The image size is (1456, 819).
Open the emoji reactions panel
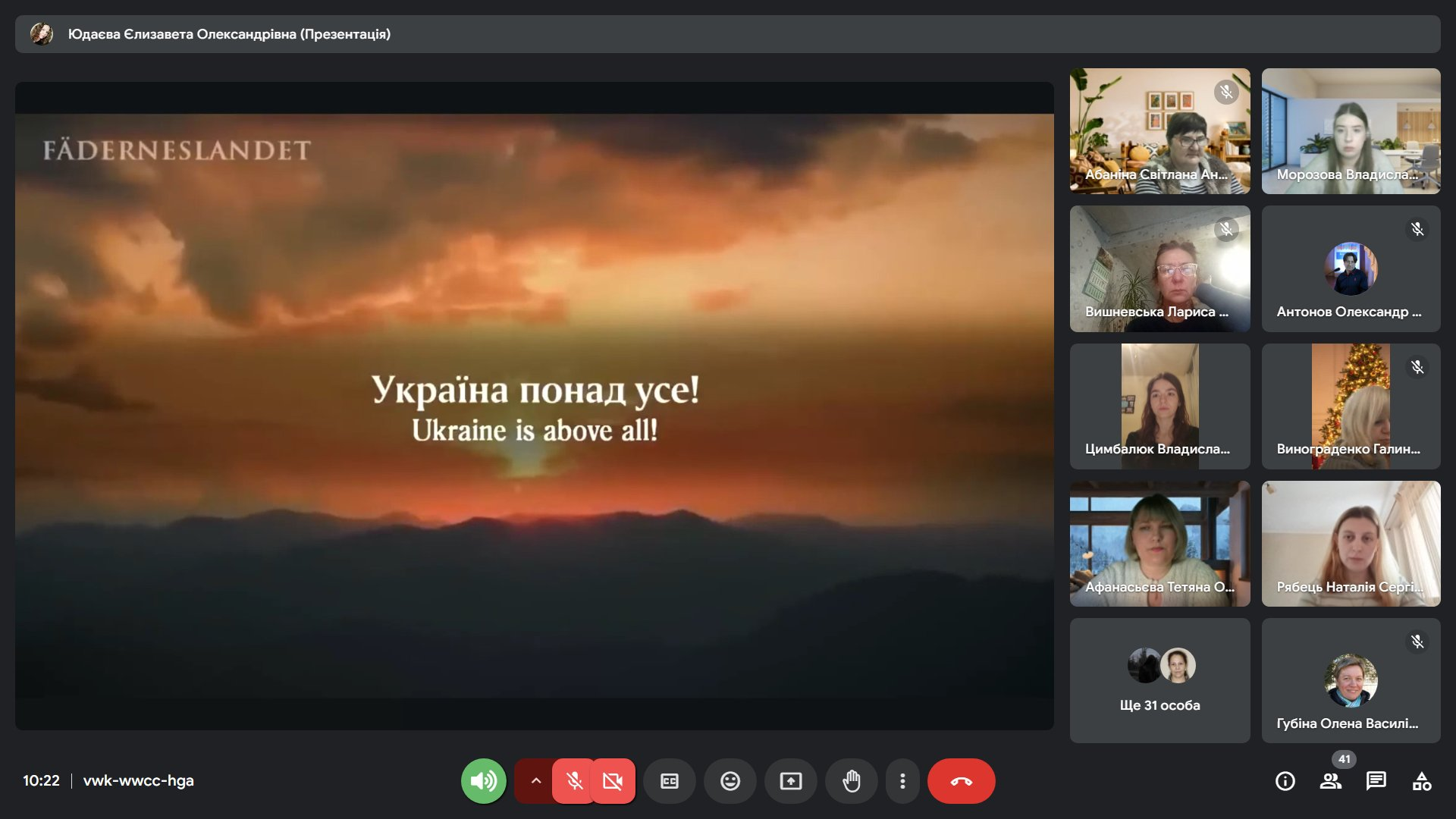[730, 780]
